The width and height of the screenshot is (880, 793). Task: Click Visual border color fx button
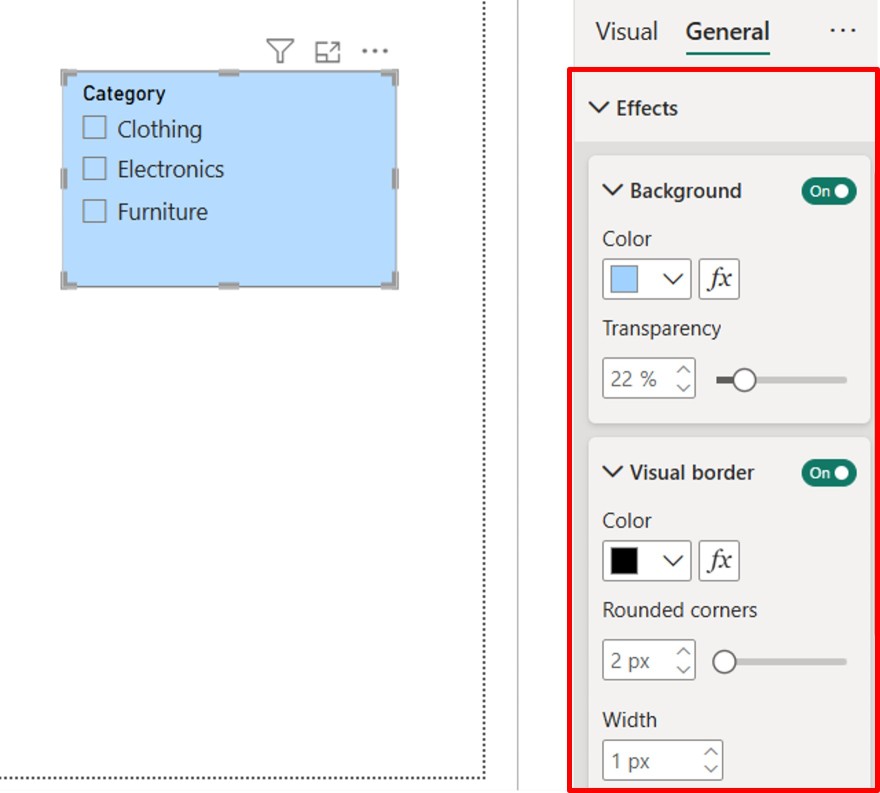[719, 561]
